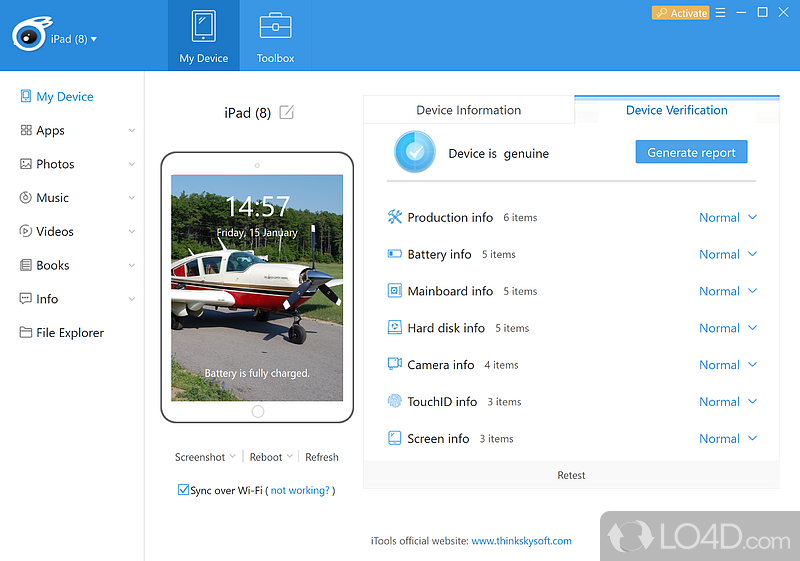Expand TouchID info Normal chevron
The width and height of the screenshot is (800, 561).
[753, 401]
